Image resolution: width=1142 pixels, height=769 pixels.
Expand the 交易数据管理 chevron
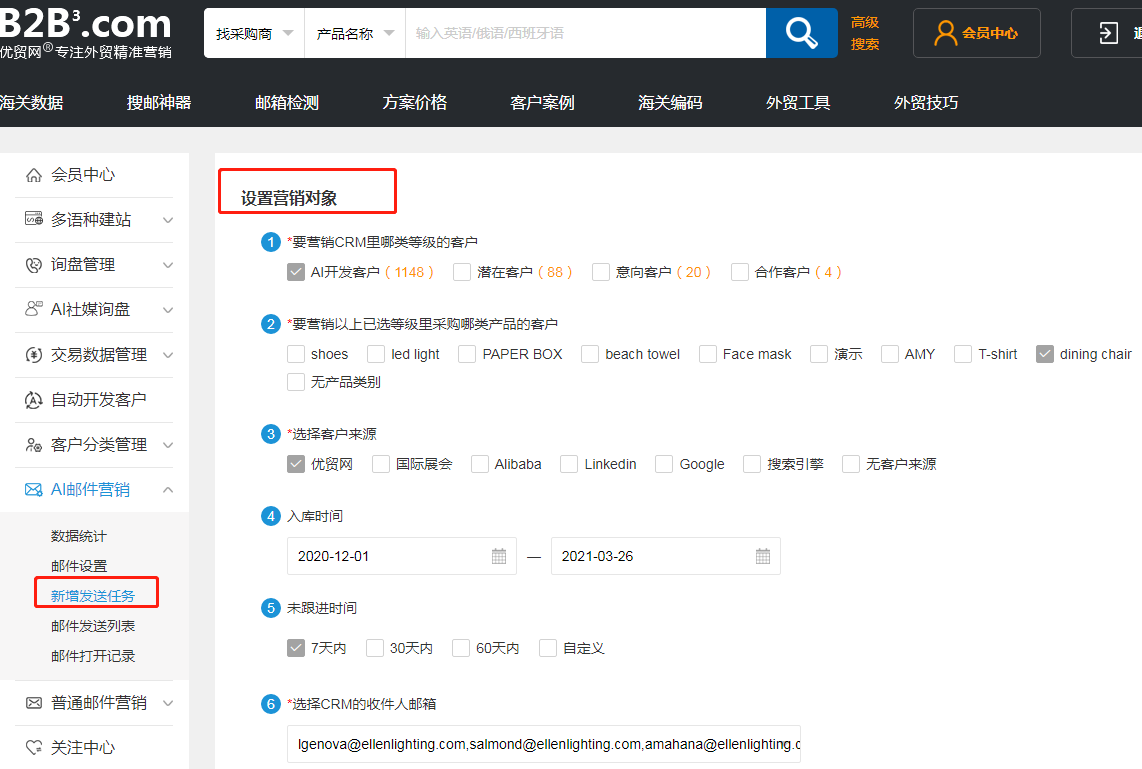(168, 355)
